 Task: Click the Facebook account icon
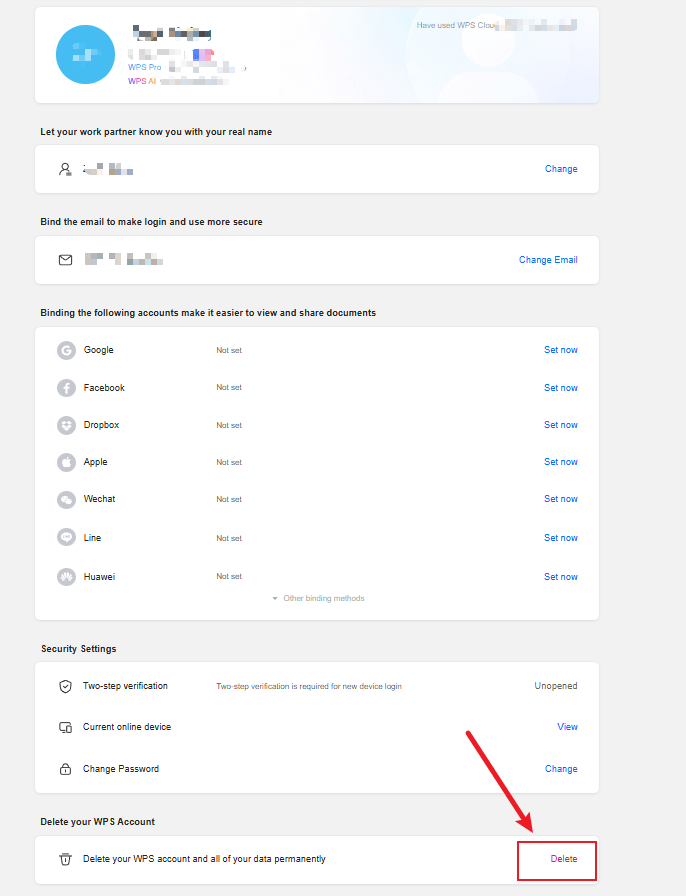point(66,388)
